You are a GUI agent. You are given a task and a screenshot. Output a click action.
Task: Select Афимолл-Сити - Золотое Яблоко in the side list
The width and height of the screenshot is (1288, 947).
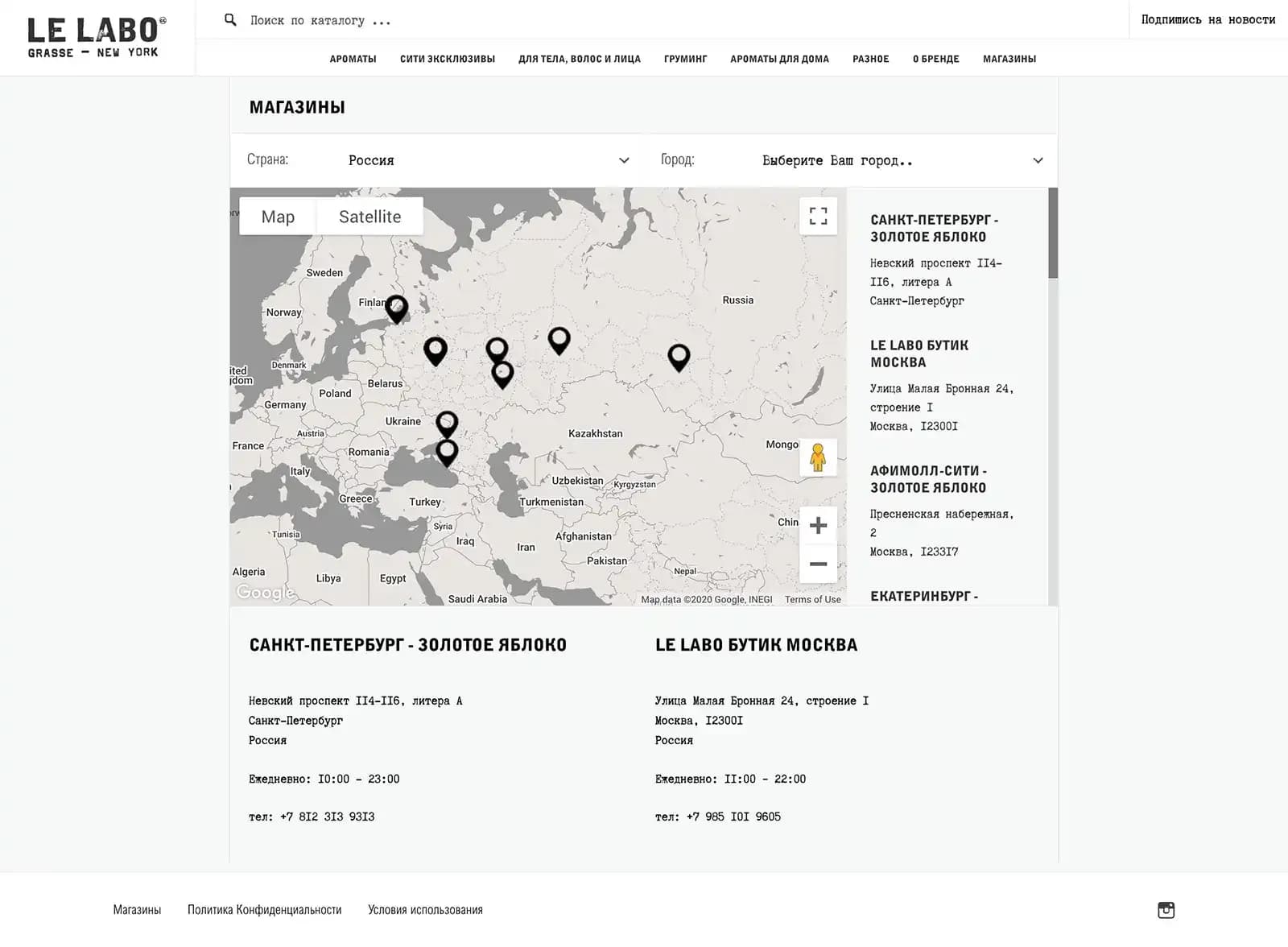coord(928,479)
